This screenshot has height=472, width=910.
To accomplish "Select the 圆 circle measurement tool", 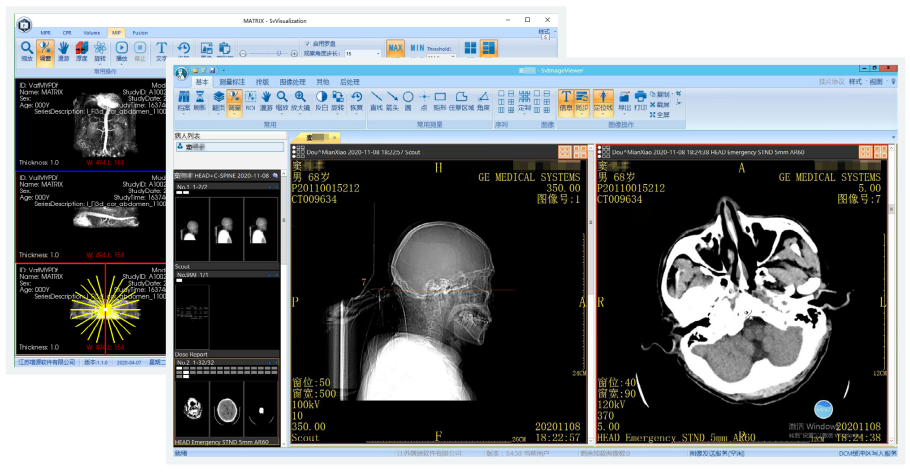I will (408, 100).
